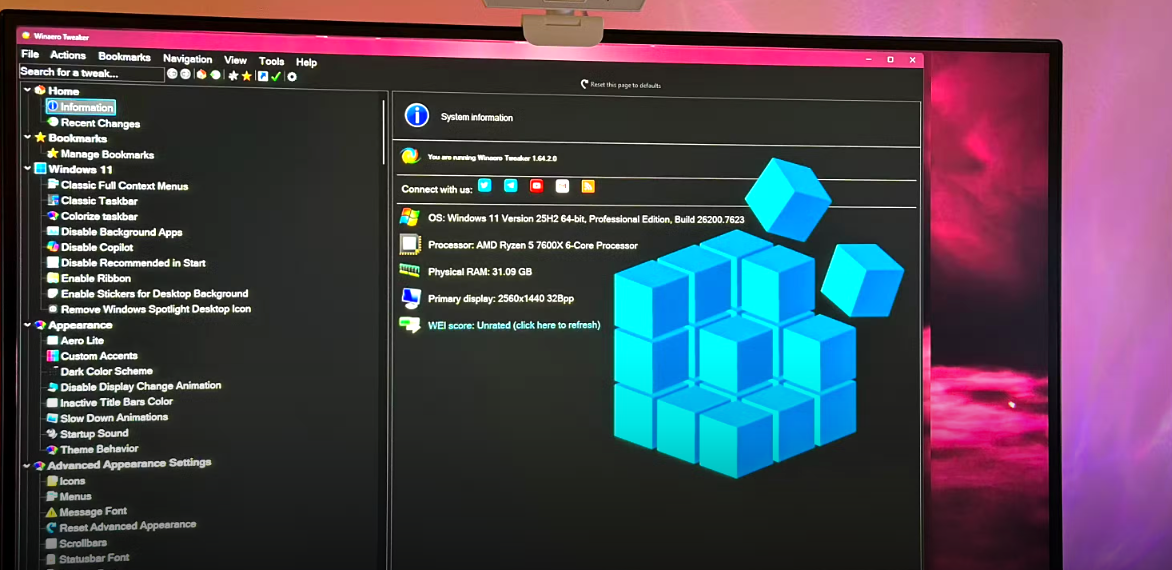Open the white Gmail link icon
Screen dimensions: 1172x570
click(562, 187)
